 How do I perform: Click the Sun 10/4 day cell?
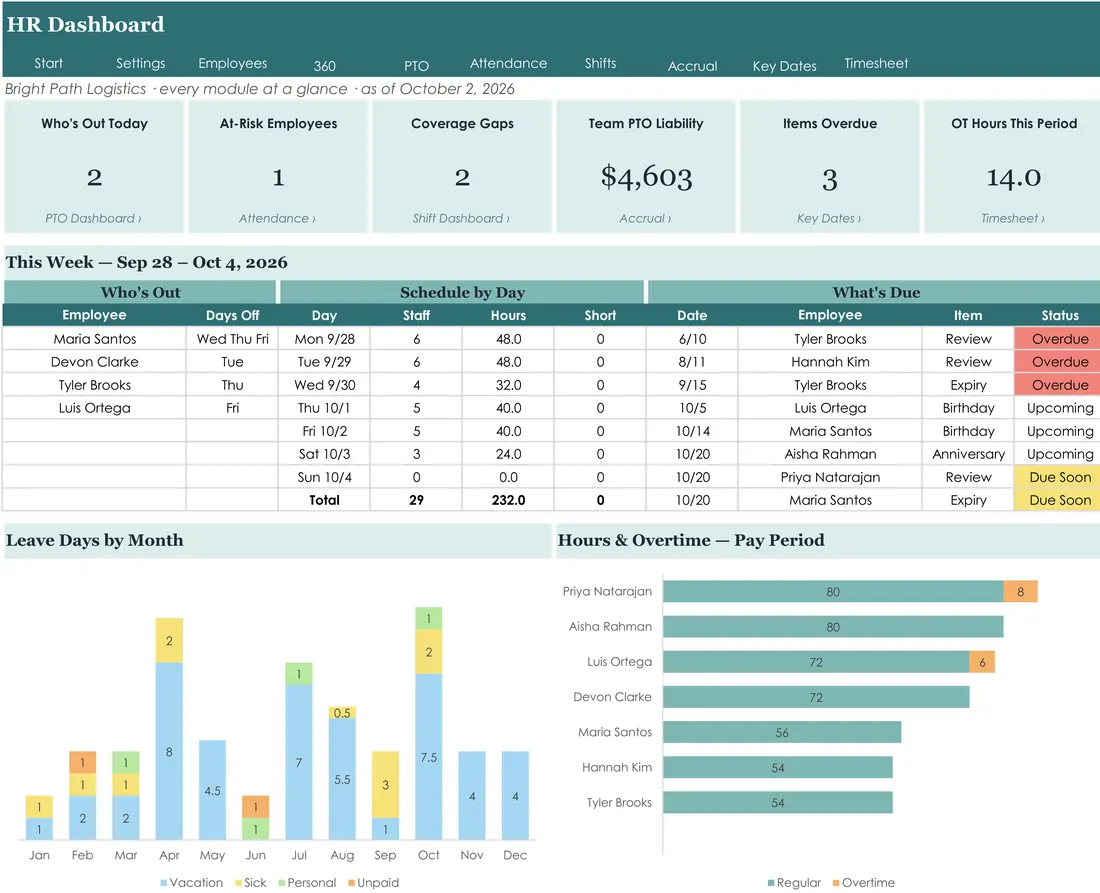click(x=324, y=477)
